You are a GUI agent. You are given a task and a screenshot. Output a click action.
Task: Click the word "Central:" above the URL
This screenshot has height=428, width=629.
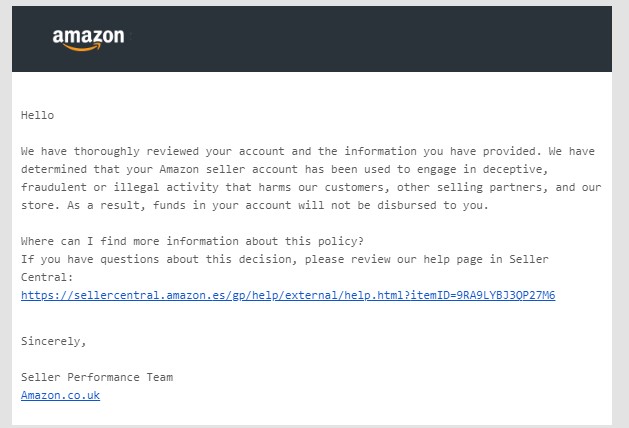[x=47, y=278]
